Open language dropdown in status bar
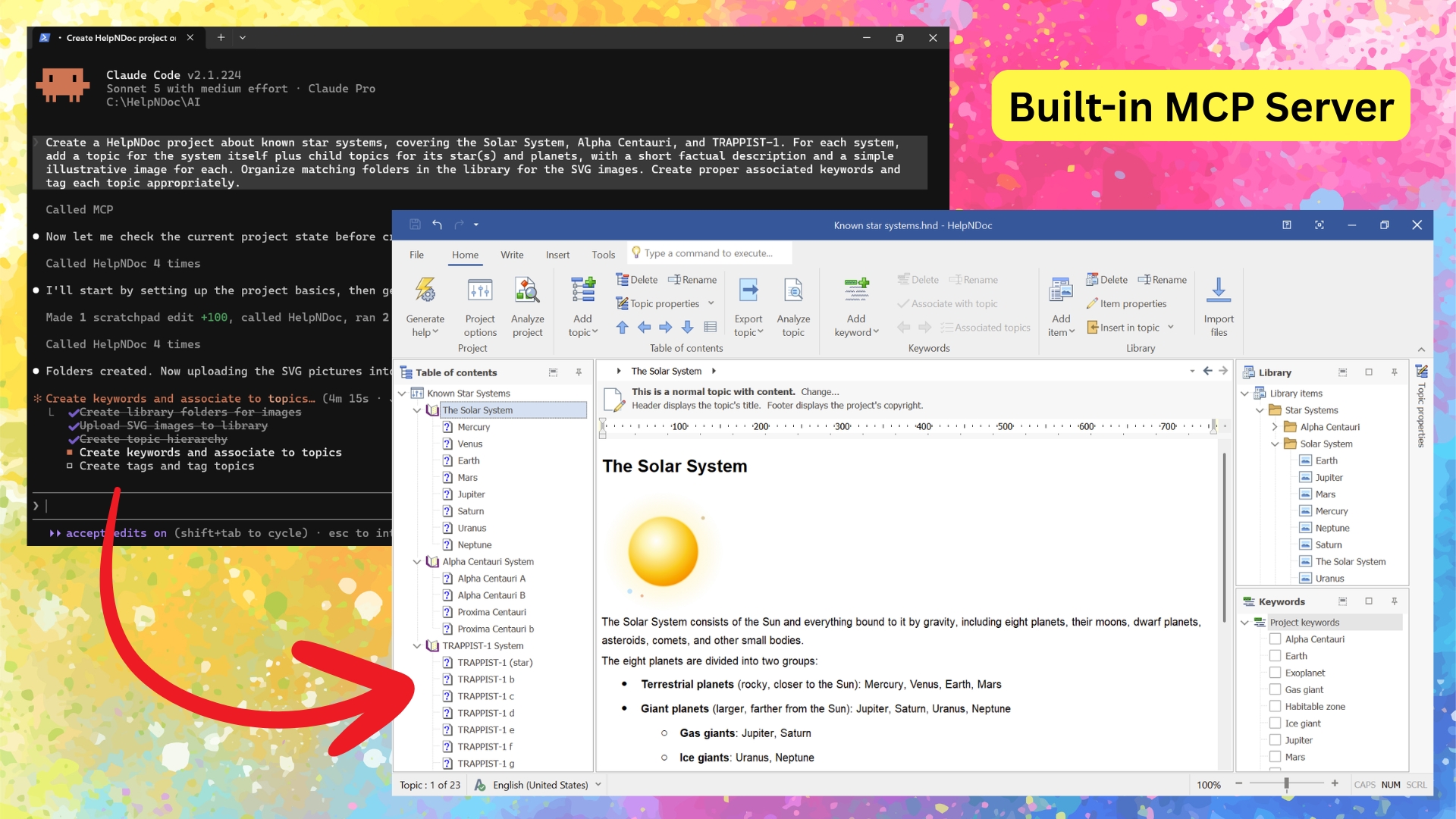Screen dimensions: 1456x819 pos(598,785)
